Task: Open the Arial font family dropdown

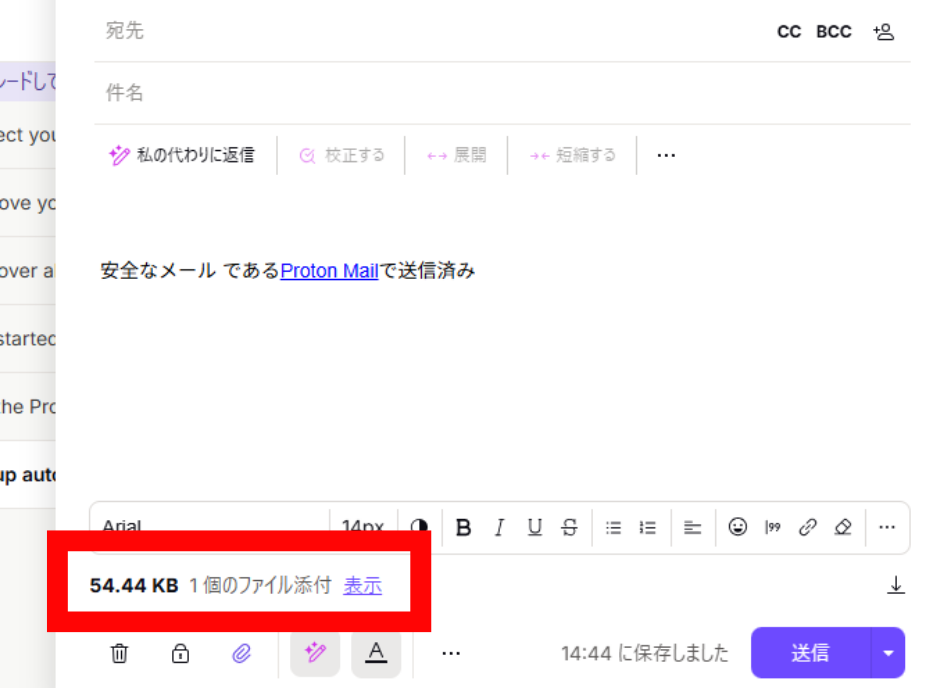Action: [211, 528]
